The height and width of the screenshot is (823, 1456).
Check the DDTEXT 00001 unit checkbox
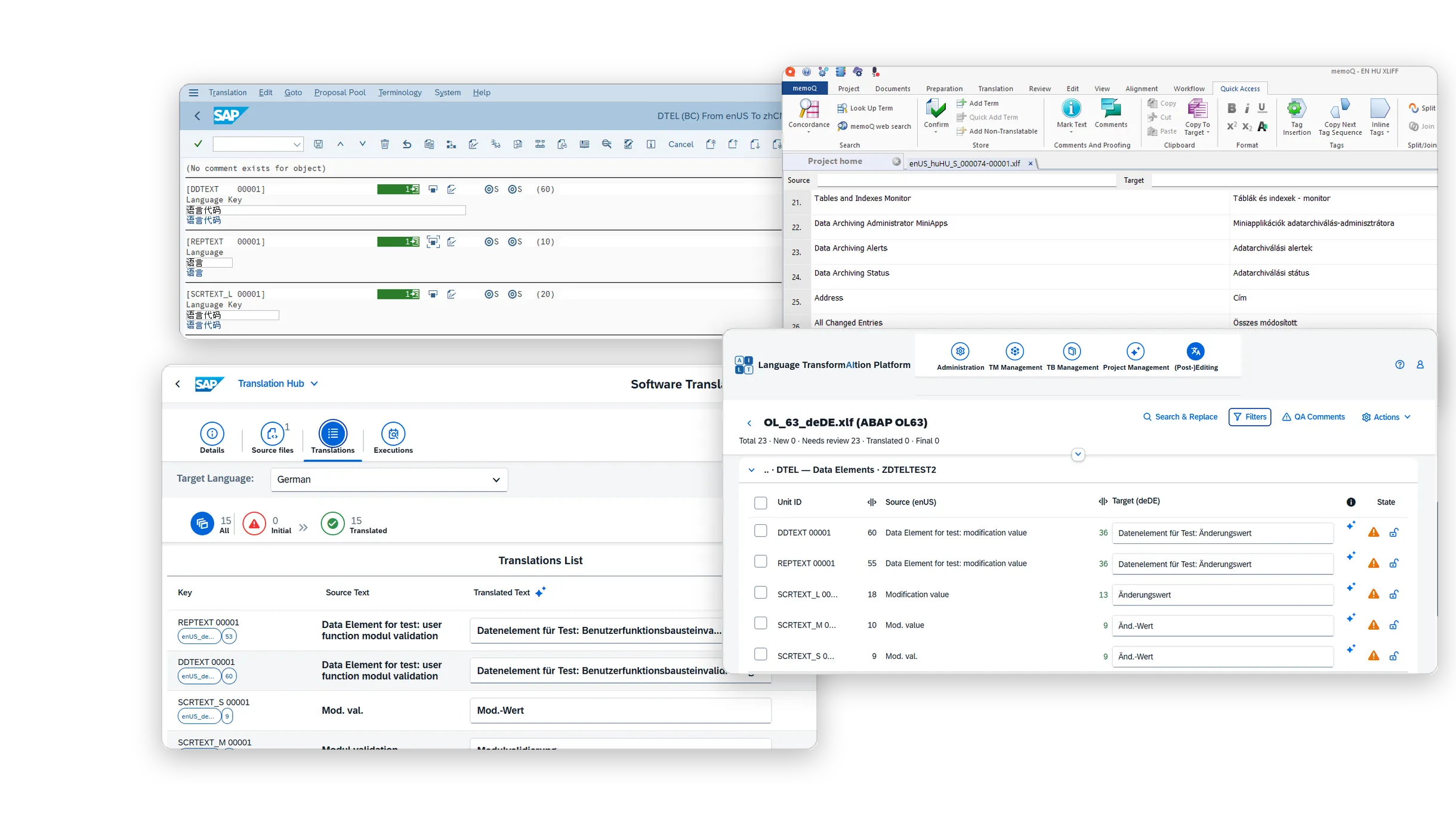pyautogui.click(x=760, y=531)
